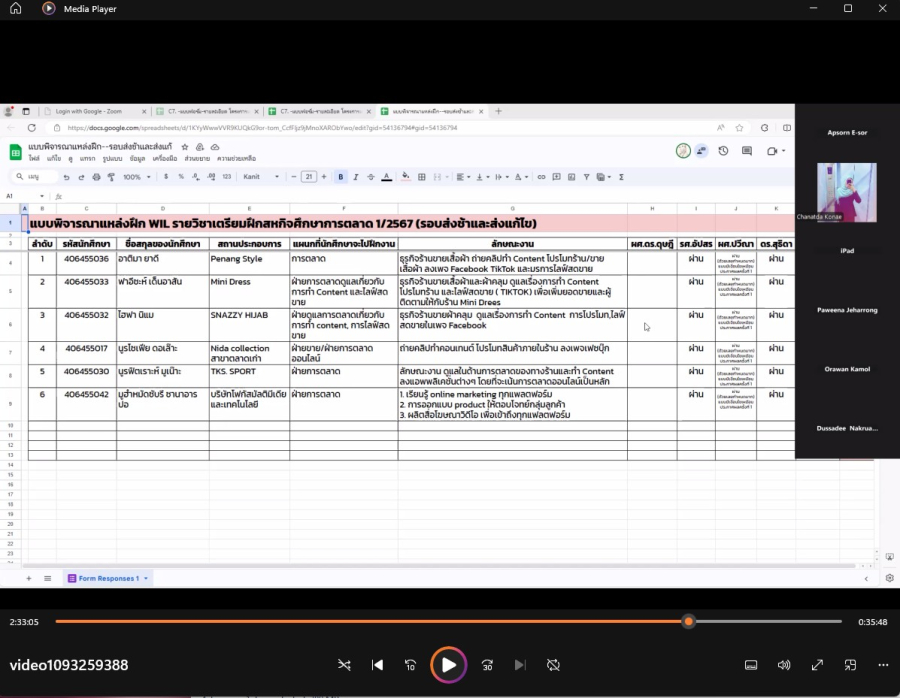Click the volume speaker icon

click(783, 665)
